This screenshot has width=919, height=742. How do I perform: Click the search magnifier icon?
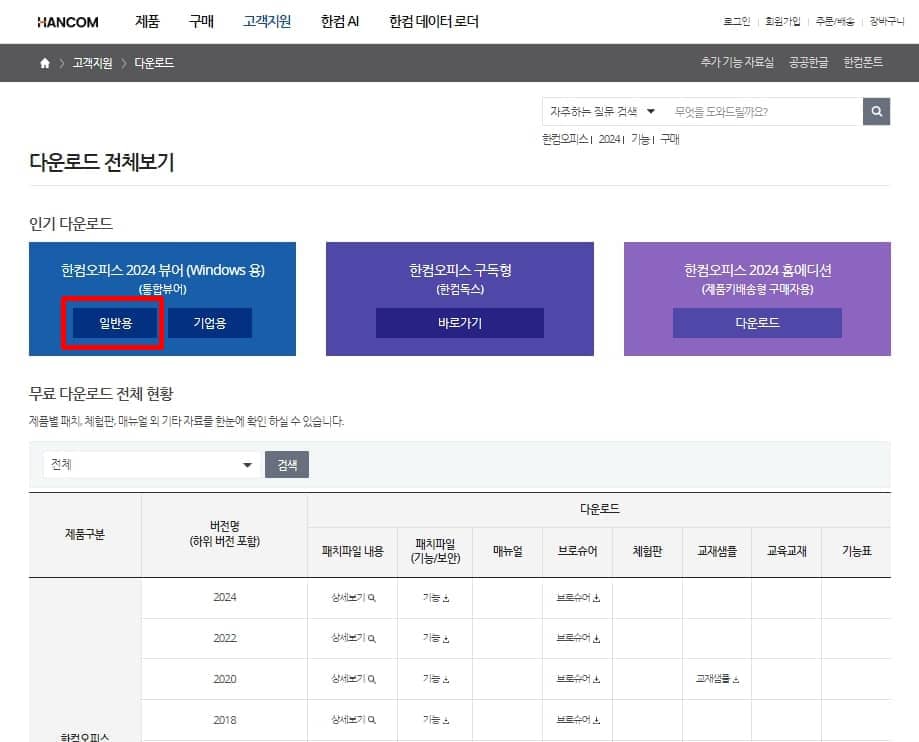pos(875,111)
